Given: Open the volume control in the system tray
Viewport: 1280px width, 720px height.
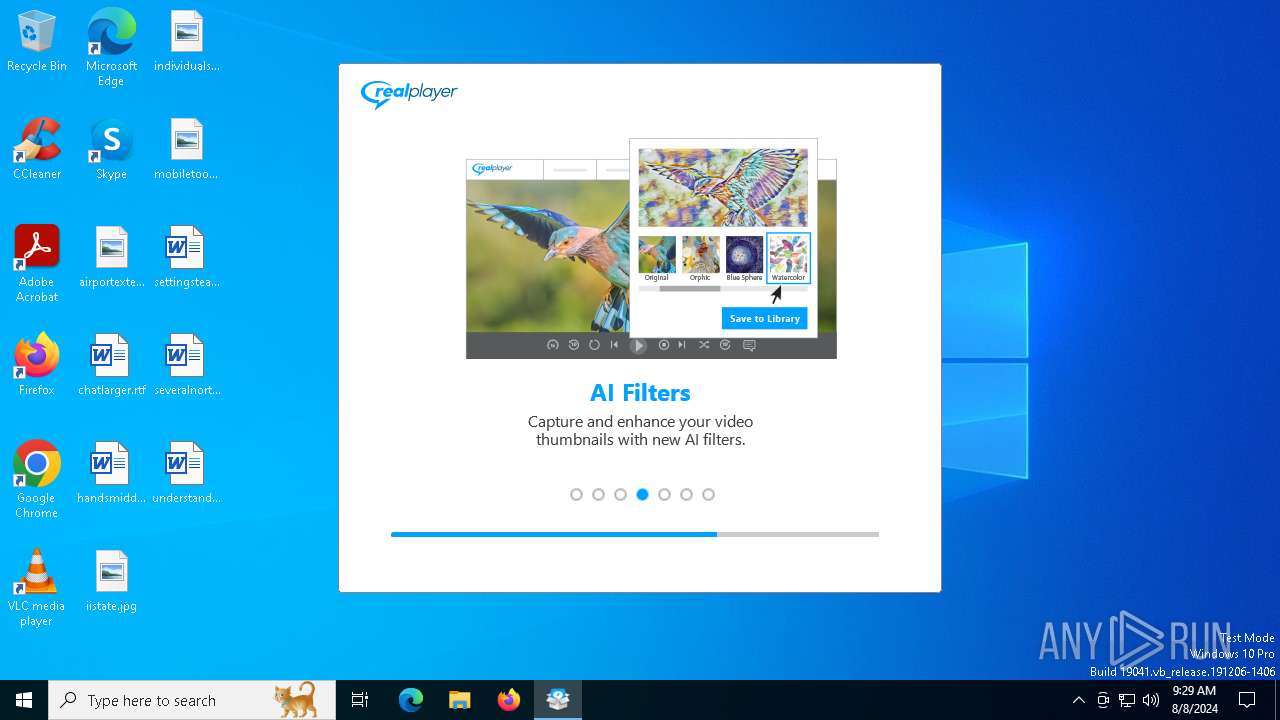Looking at the screenshot, I should tap(1151, 700).
